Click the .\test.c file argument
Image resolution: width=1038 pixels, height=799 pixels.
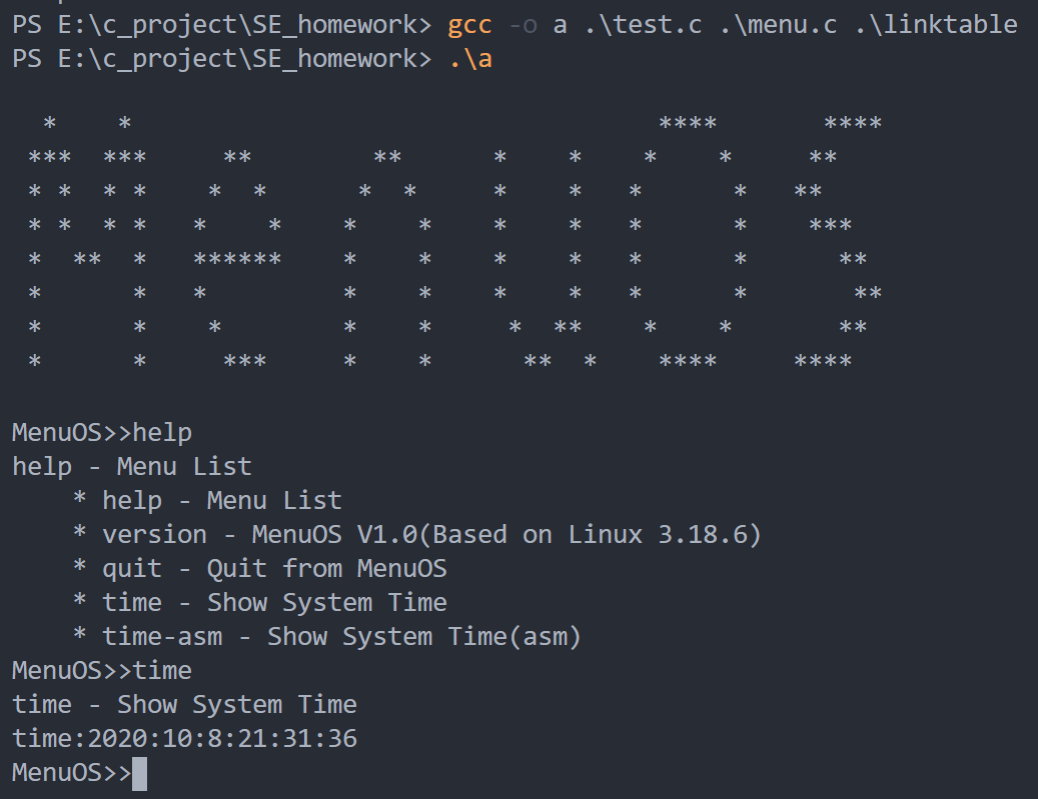[642, 25]
